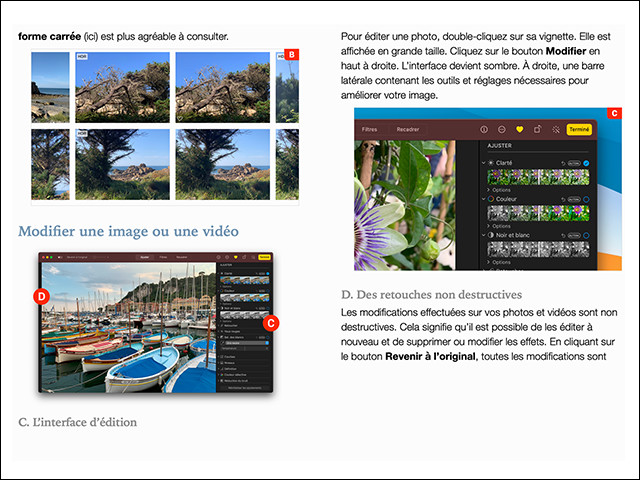The width and height of the screenshot is (640, 480).
Task: Click the red C badge on flower screenshot
Action: [x=614, y=114]
